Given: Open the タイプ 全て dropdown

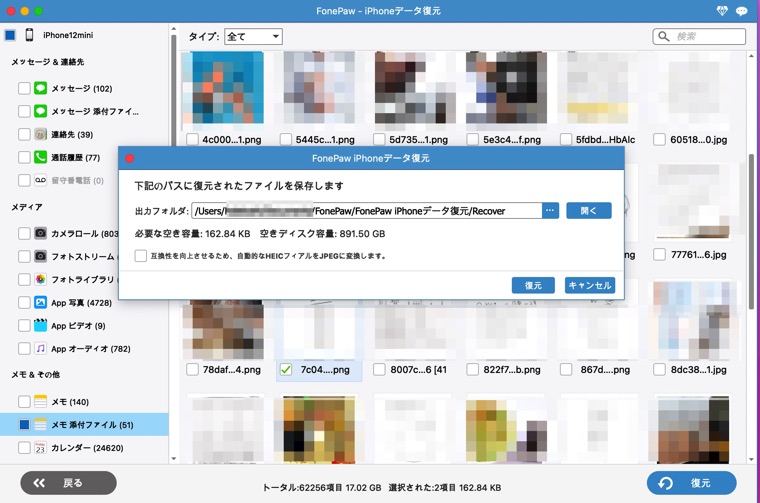Looking at the screenshot, I should click(253, 36).
